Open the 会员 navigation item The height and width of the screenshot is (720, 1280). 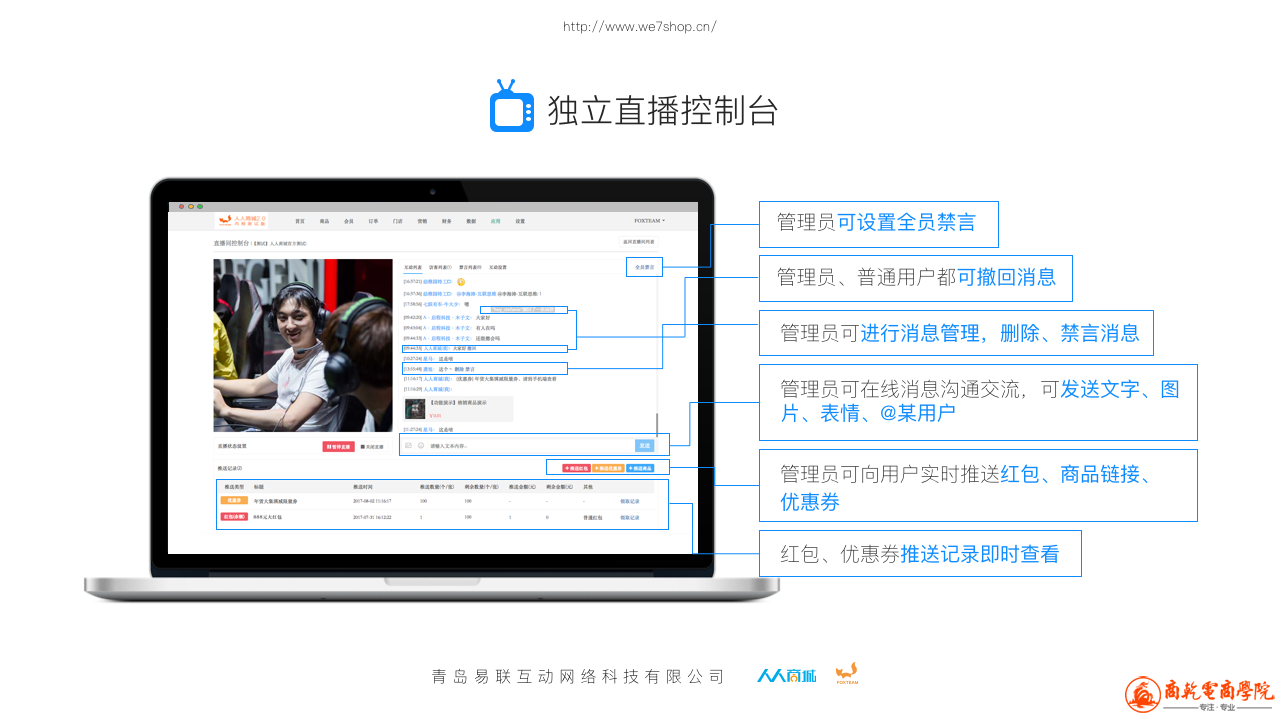[349, 221]
